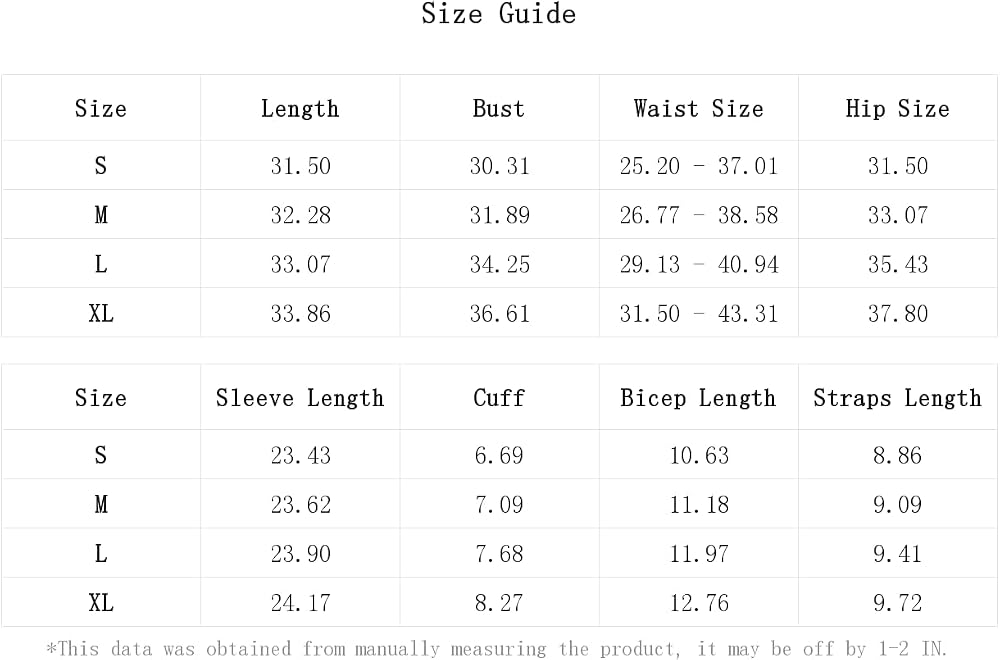Click the Cuff column header

[x=499, y=398]
